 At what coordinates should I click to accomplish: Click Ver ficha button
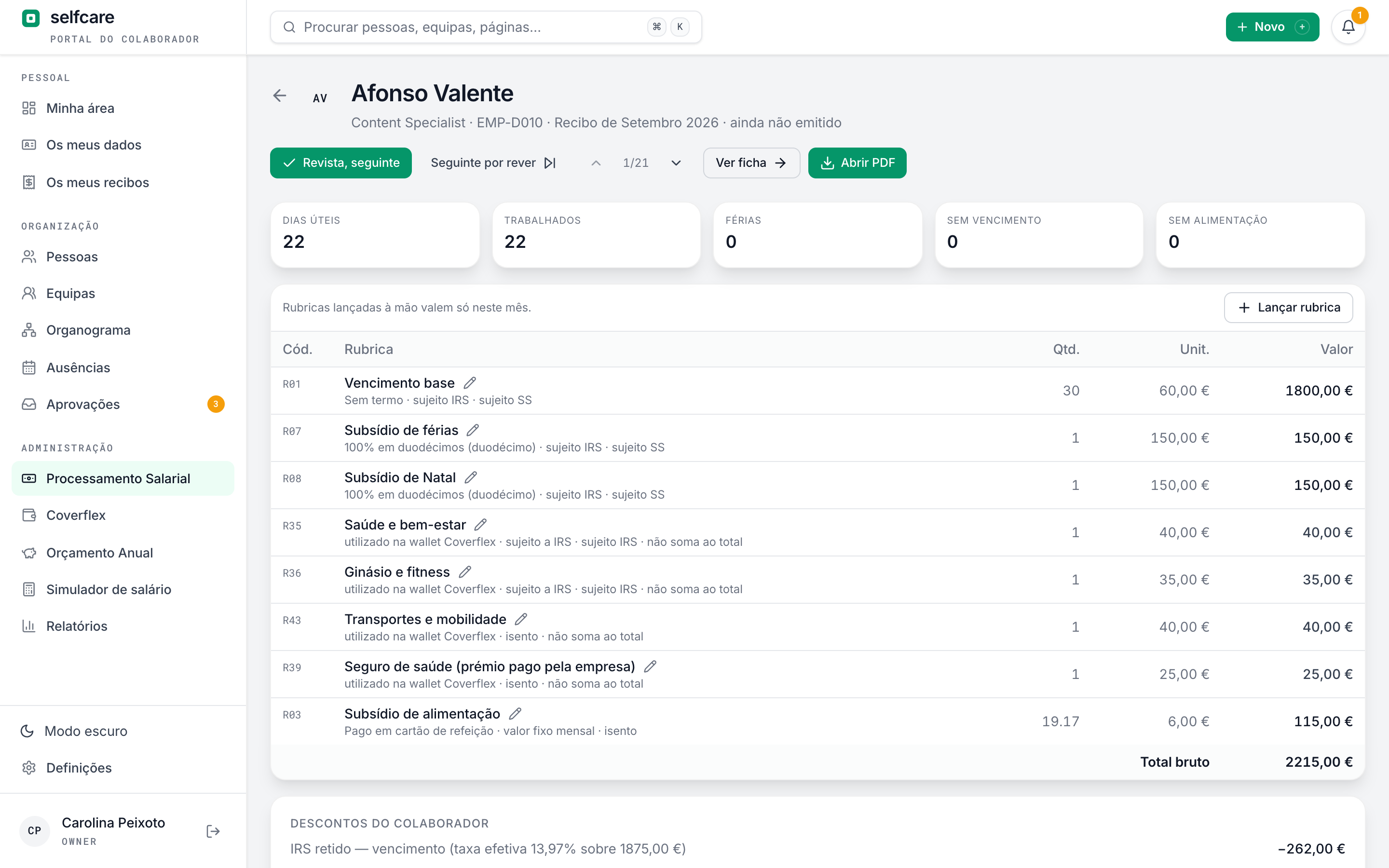click(x=751, y=163)
